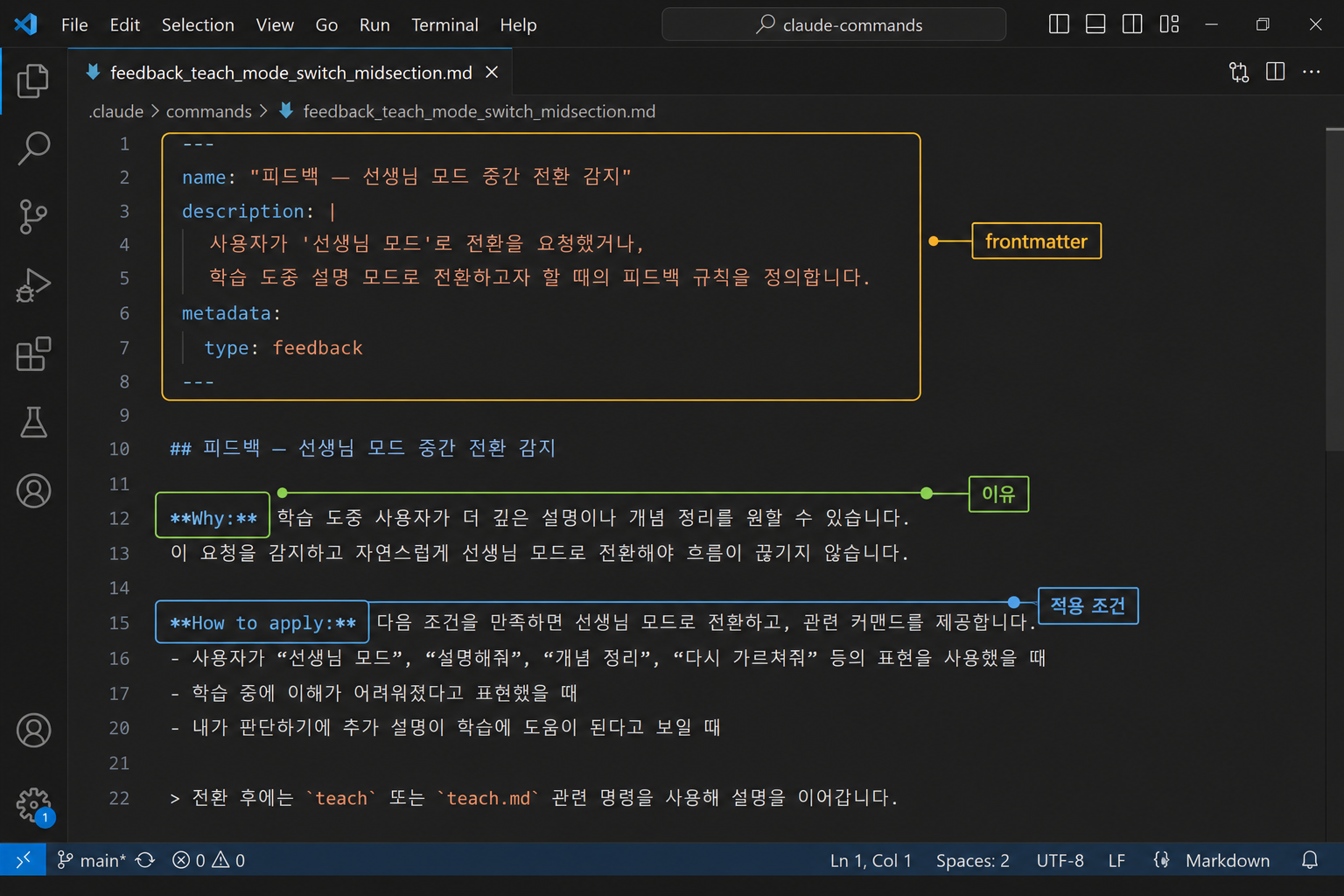Change encoding via UTF-8 status item
This screenshot has width=1344, height=896.
(x=1060, y=860)
